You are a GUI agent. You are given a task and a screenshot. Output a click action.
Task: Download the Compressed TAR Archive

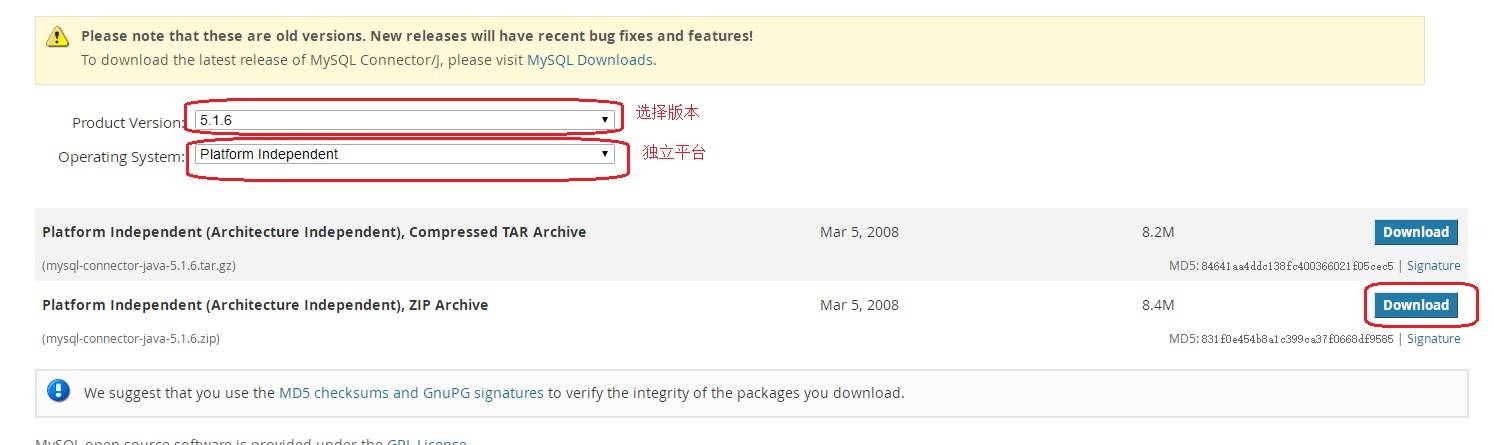coord(1415,232)
